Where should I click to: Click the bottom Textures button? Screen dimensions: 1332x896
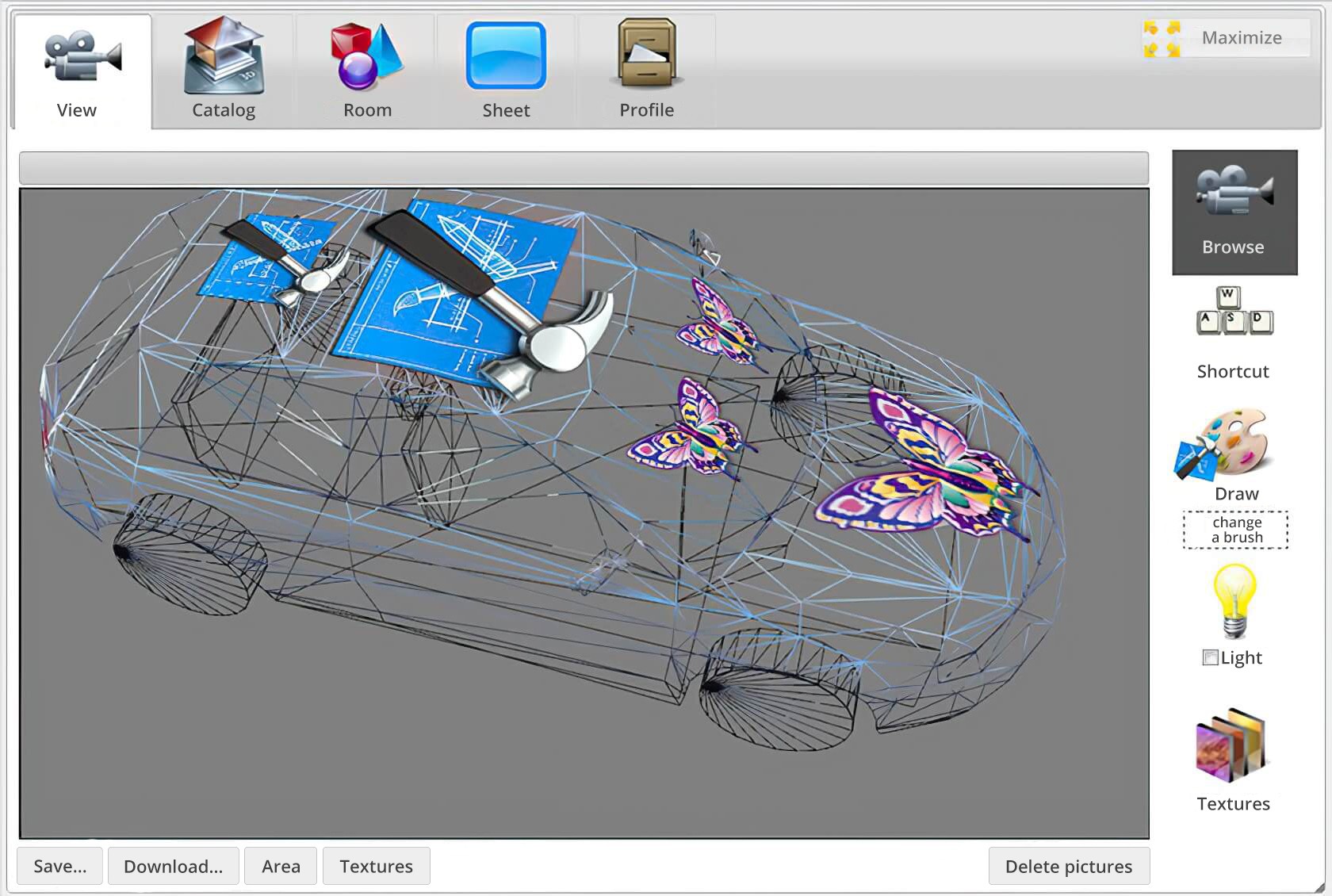pyautogui.click(x=376, y=866)
